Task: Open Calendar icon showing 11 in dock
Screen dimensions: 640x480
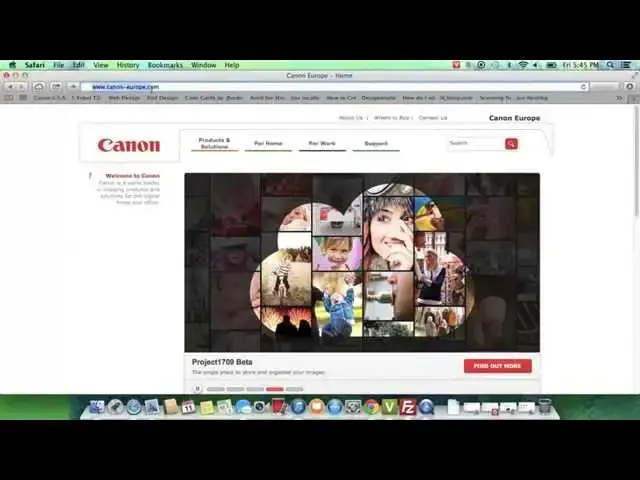Action: pyautogui.click(x=188, y=407)
